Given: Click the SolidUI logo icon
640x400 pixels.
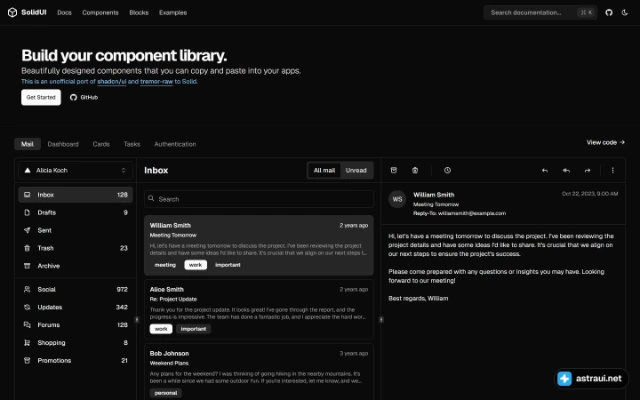Looking at the screenshot, I should [x=12, y=13].
